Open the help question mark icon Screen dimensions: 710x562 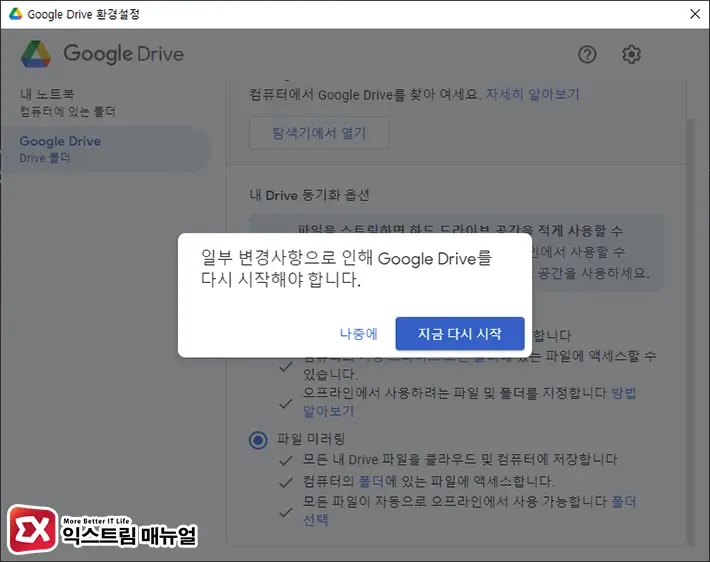tap(587, 55)
